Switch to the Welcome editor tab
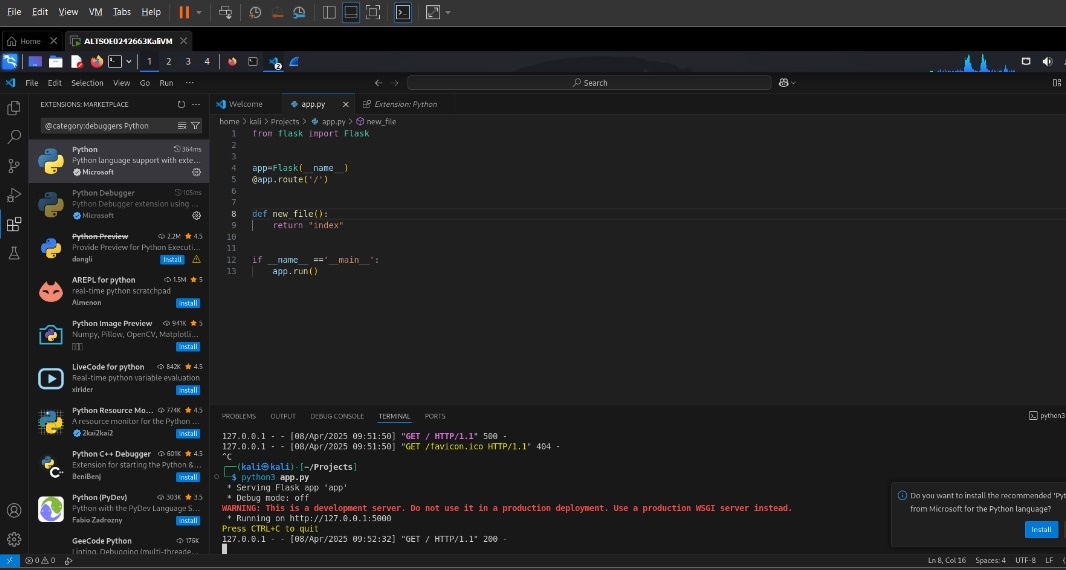1066x570 pixels. 245,104
